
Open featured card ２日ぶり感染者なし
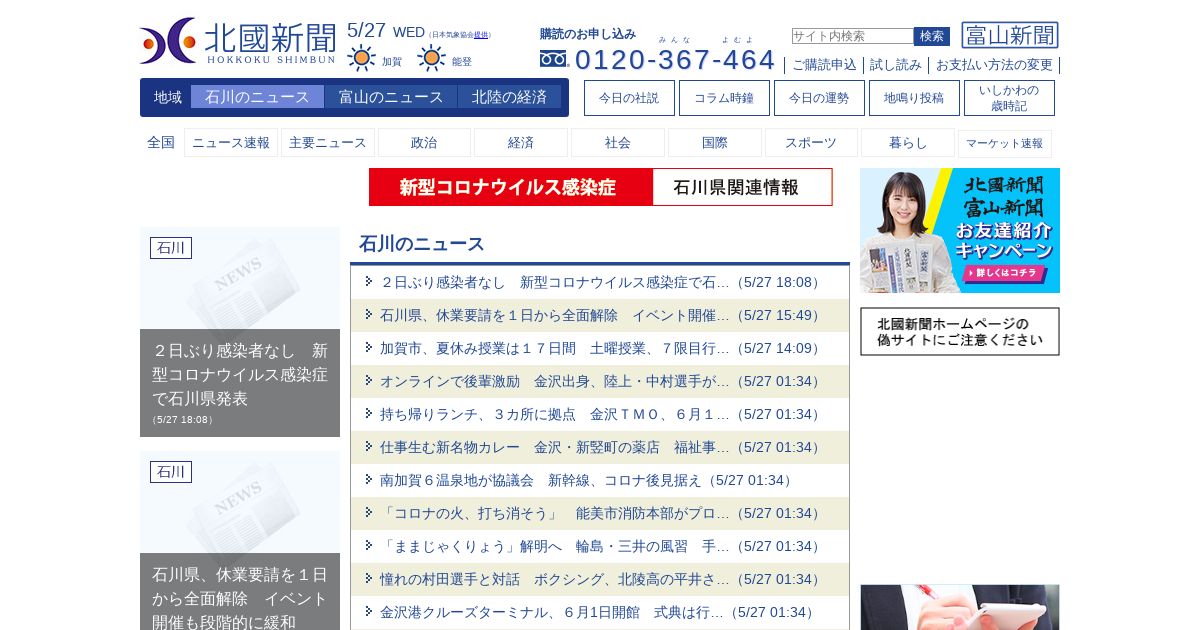click(240, 332)
